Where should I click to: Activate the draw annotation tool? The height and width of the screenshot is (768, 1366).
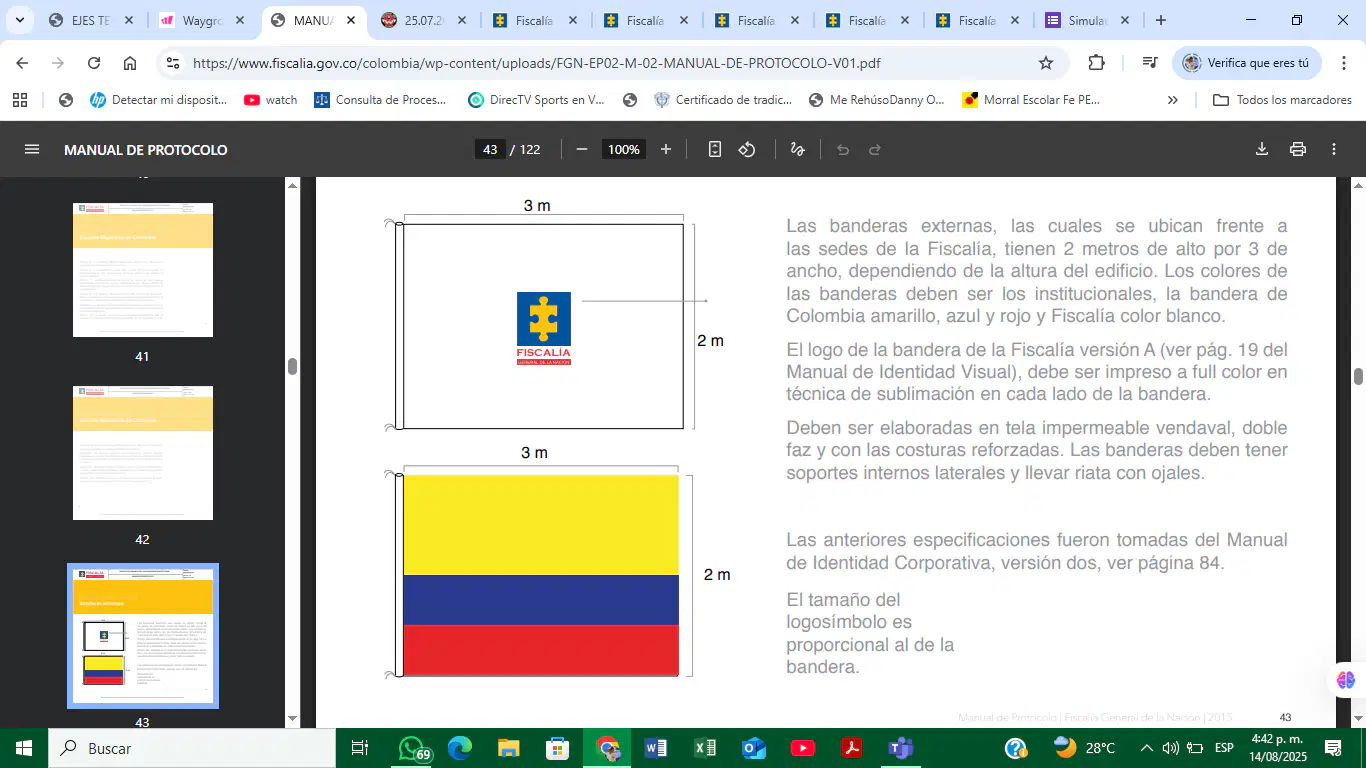(x=798, y=150)
